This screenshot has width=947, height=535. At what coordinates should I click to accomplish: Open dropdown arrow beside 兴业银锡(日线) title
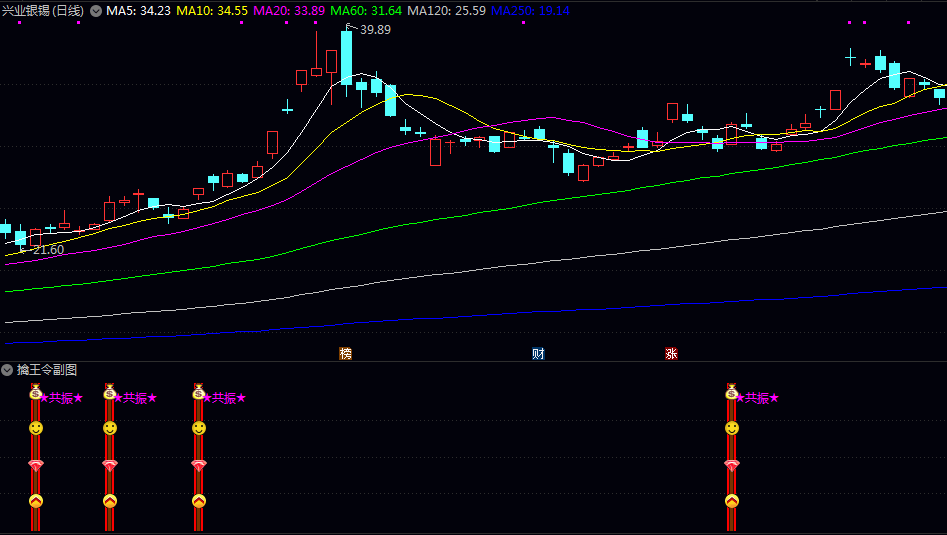coord(95,11)
